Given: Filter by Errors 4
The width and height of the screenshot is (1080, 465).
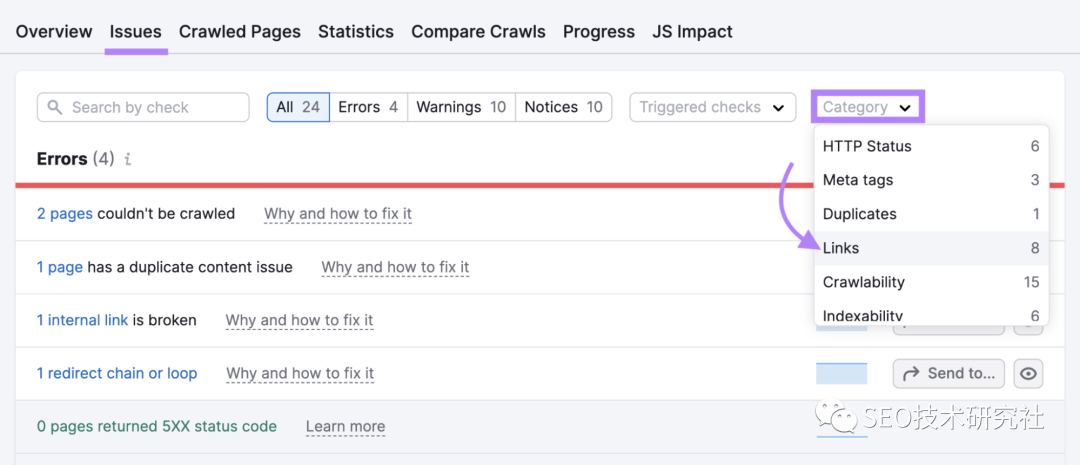Looking at the screenshot, I should (x=368, y=107).
